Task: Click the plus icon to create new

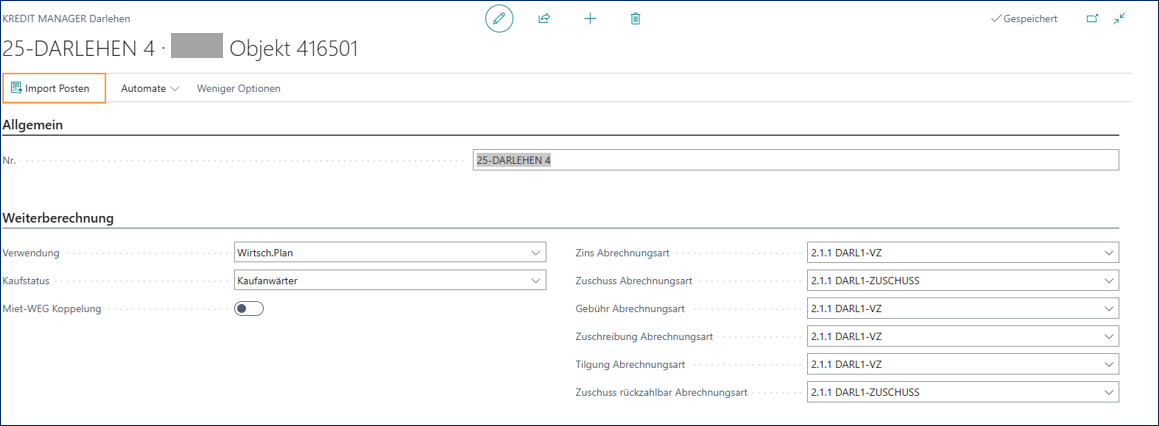Action: [x=590, y=19]
